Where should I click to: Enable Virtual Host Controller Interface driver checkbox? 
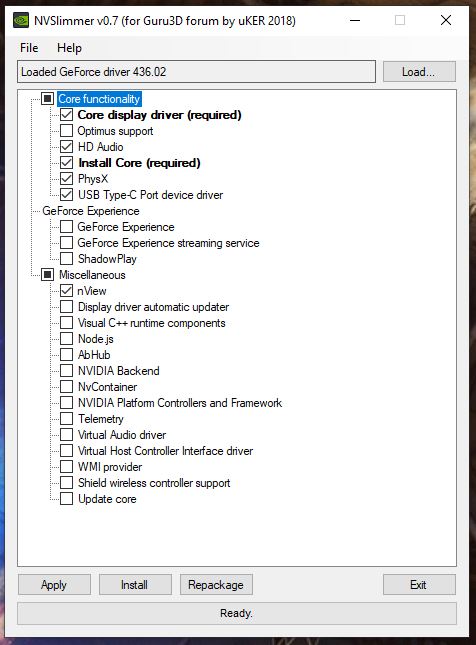click(x=66, y=451)
